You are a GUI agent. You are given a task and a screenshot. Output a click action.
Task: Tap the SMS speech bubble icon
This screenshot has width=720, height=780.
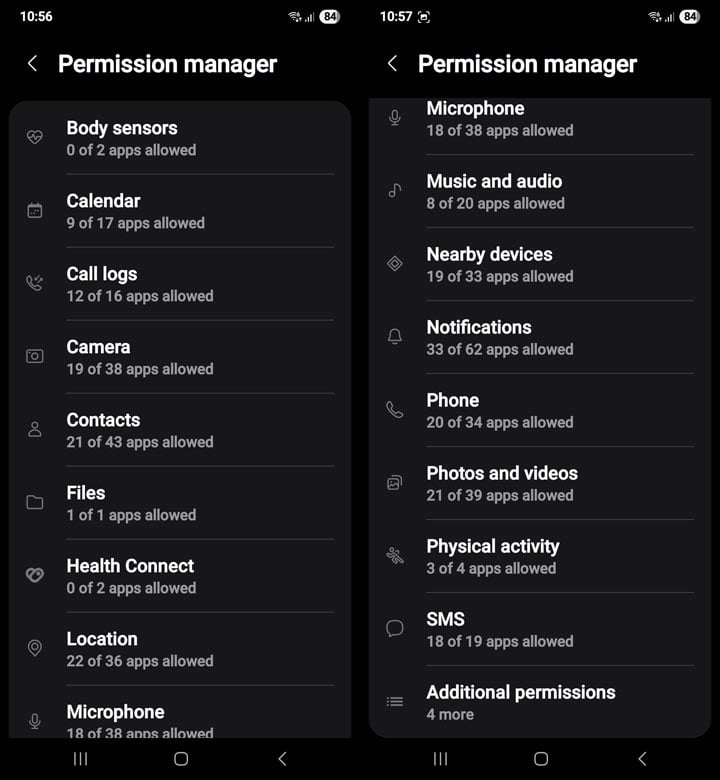tap(395, 629)
